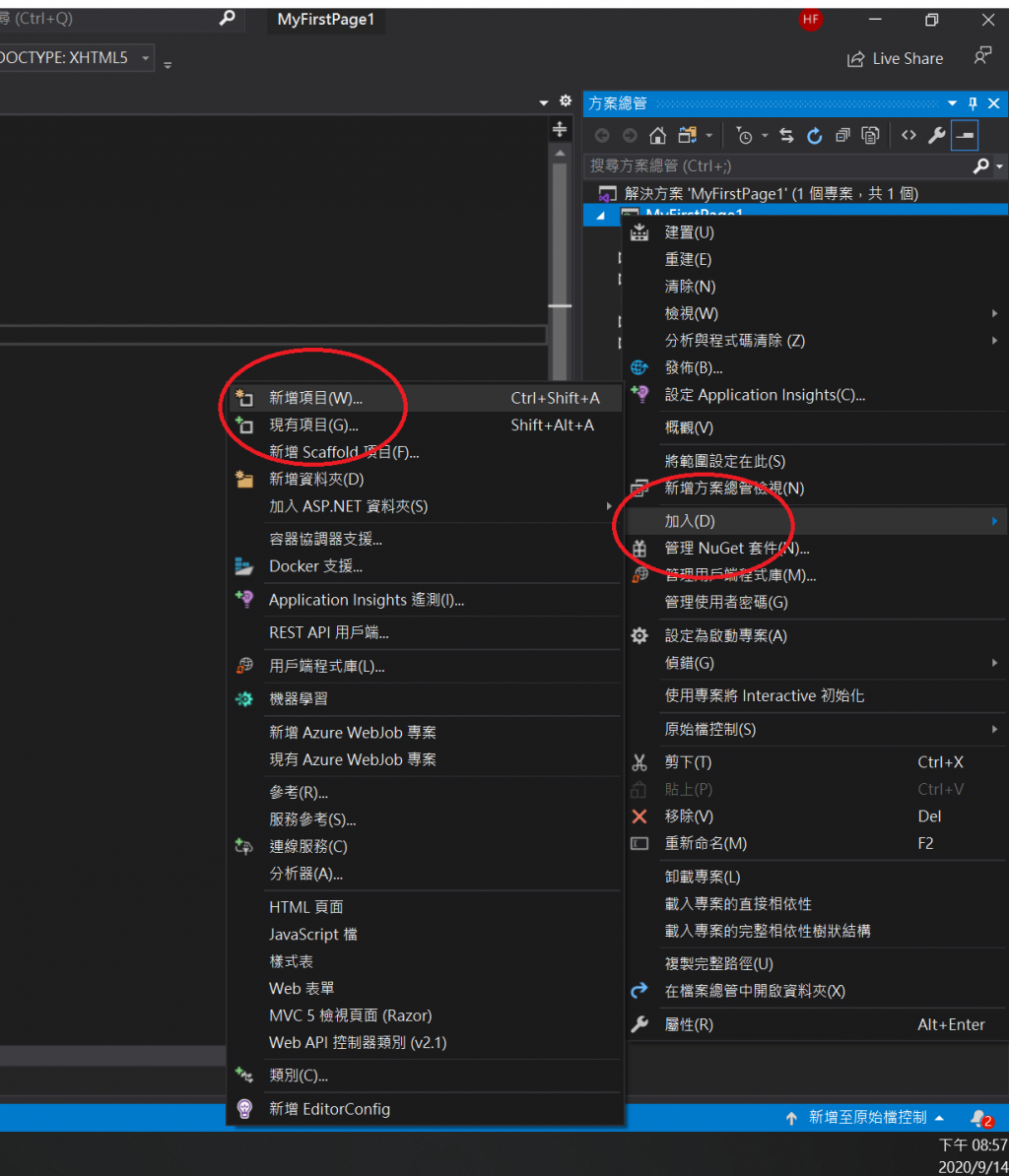Click the editor split window handle icon
The width and height of the screenshot is (1009, 1176).
click(x=560, y=130)
